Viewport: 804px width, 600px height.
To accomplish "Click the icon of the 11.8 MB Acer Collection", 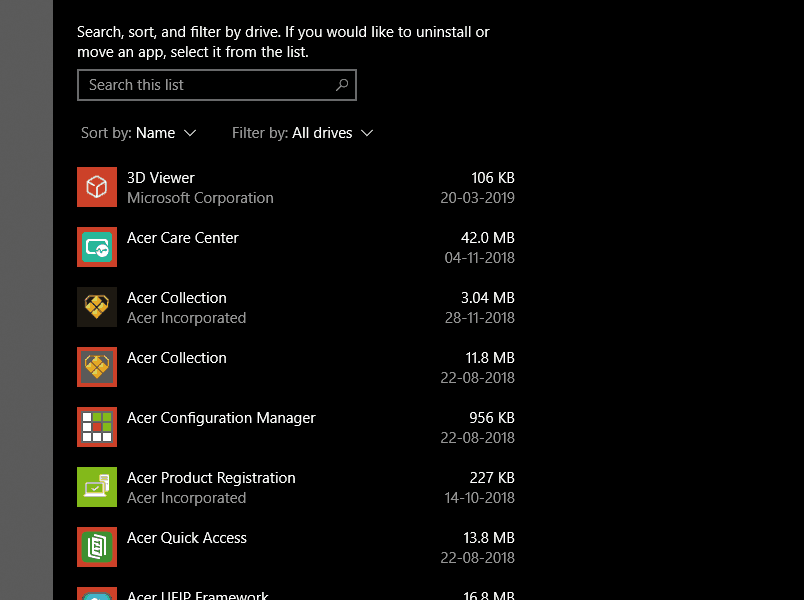I will (x=97, y=367).
